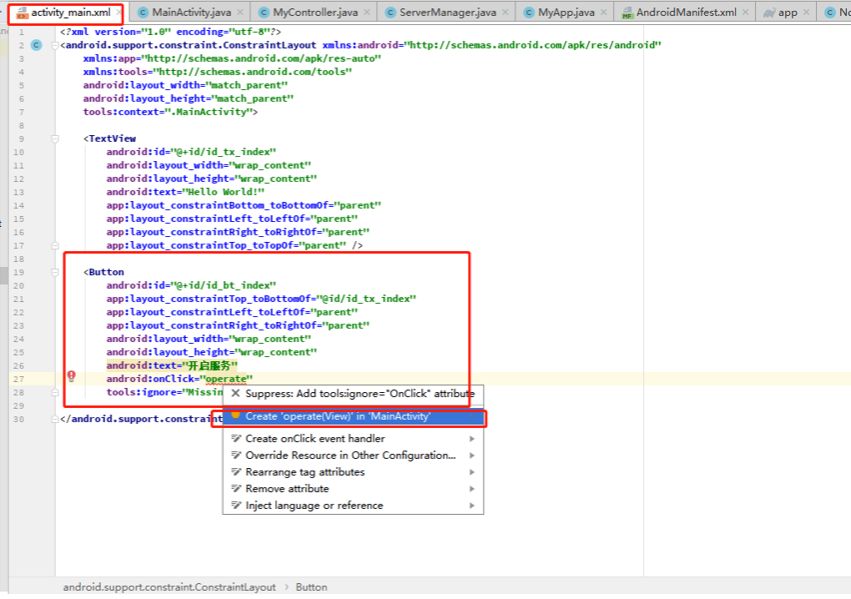The width and height of the screenshot is (851, 599).
Task: Expand submenu arrow for Override Resource option
Action: click(x=472, y=455)
